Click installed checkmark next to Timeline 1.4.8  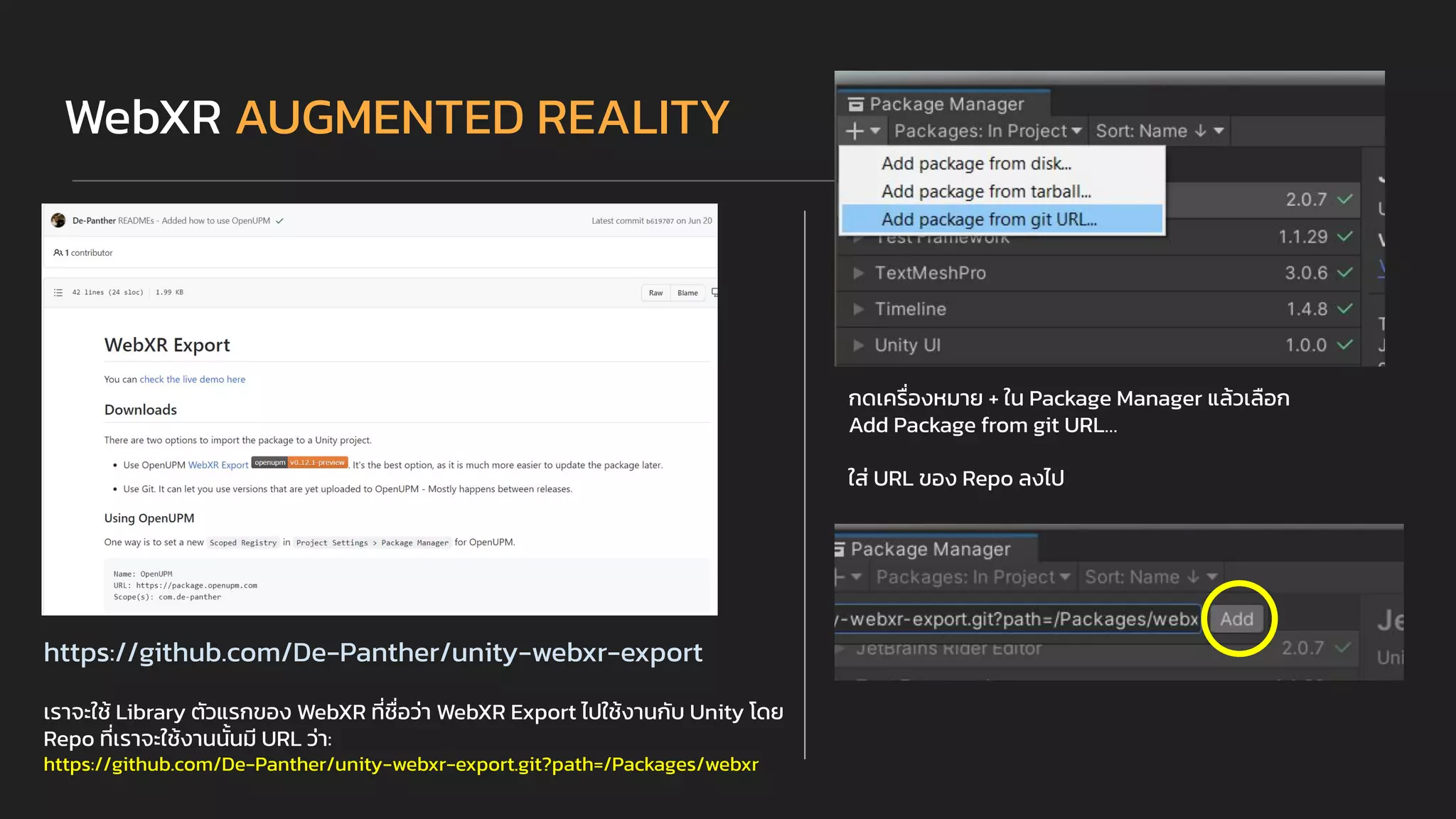point(1344,309)
